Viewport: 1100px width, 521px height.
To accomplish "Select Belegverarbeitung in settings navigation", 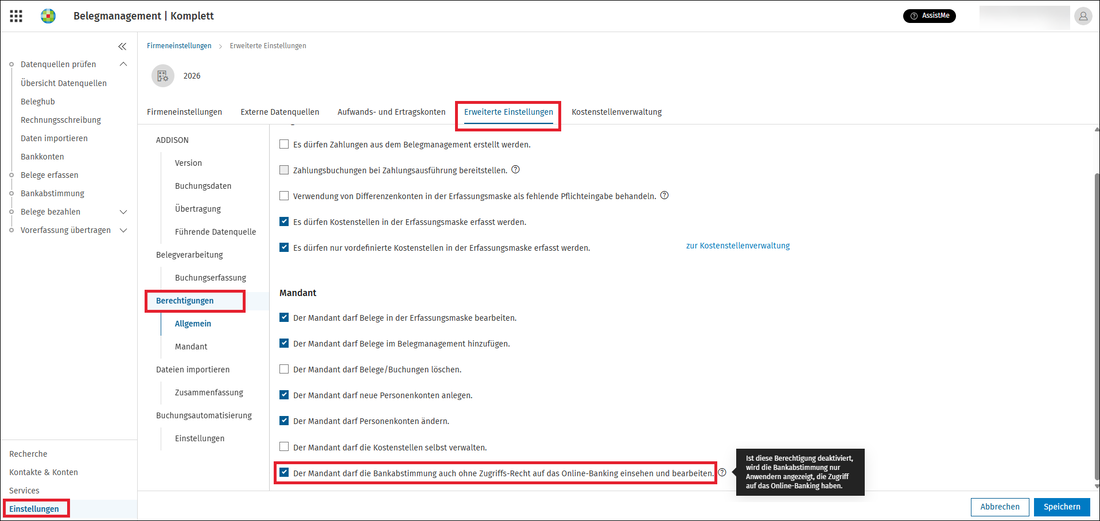I will tap(189, 255).
